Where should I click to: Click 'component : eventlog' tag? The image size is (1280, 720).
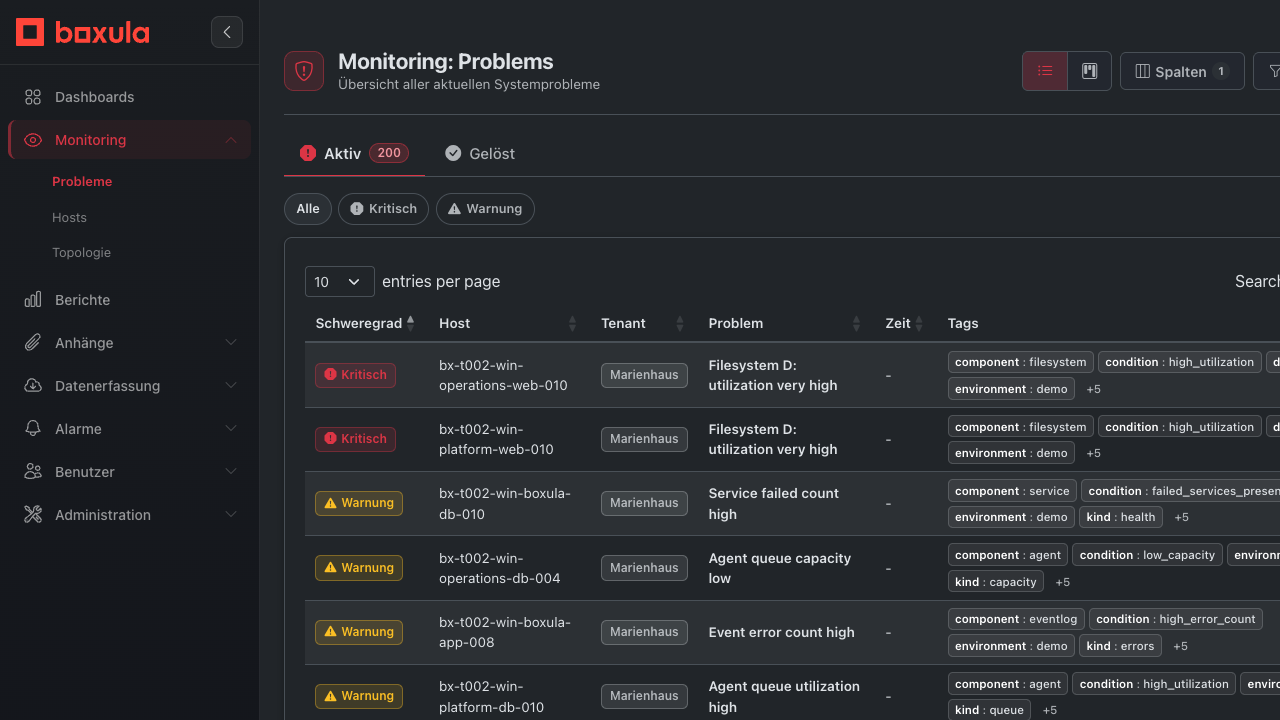1016,619
